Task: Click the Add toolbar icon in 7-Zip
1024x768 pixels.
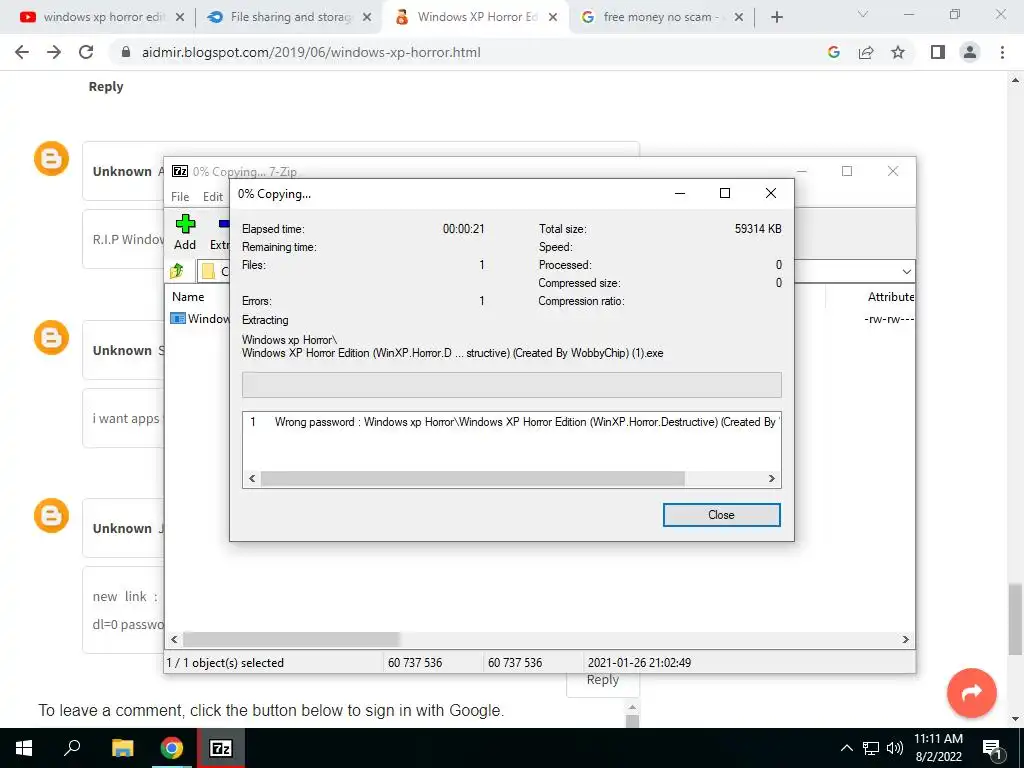Action: pyautogui.click(x=185, y=232)
